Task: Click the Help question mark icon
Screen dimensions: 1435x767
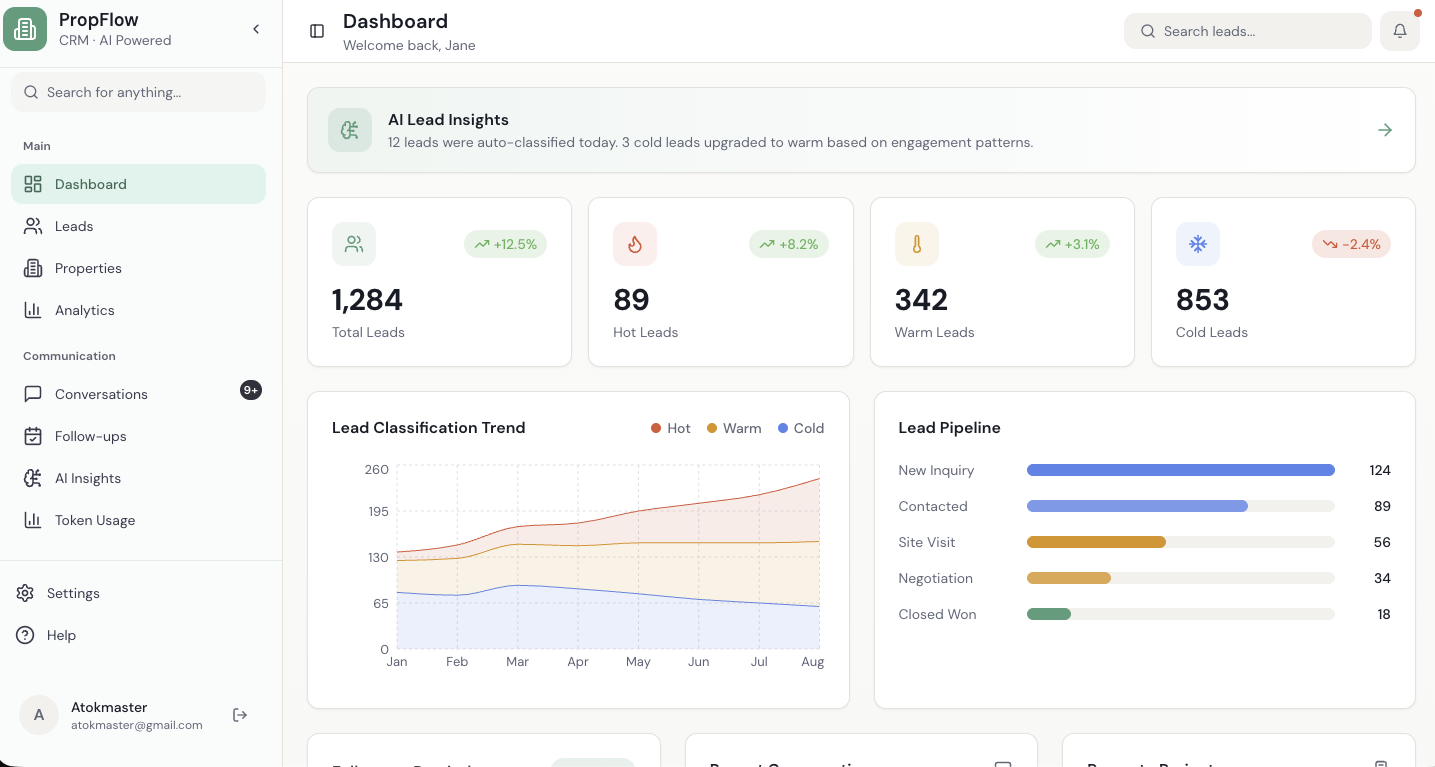Action: pos(25,635)
